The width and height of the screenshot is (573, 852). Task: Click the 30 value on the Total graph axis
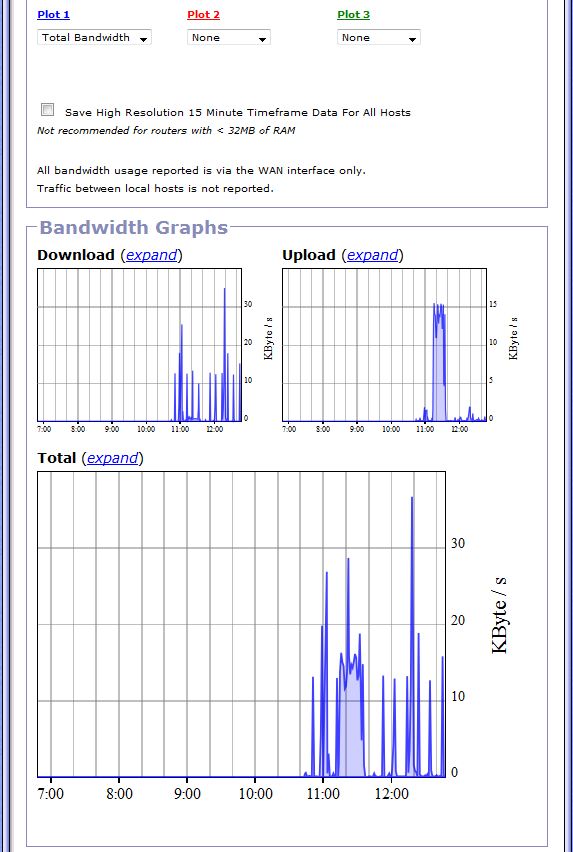click(458, 543)
